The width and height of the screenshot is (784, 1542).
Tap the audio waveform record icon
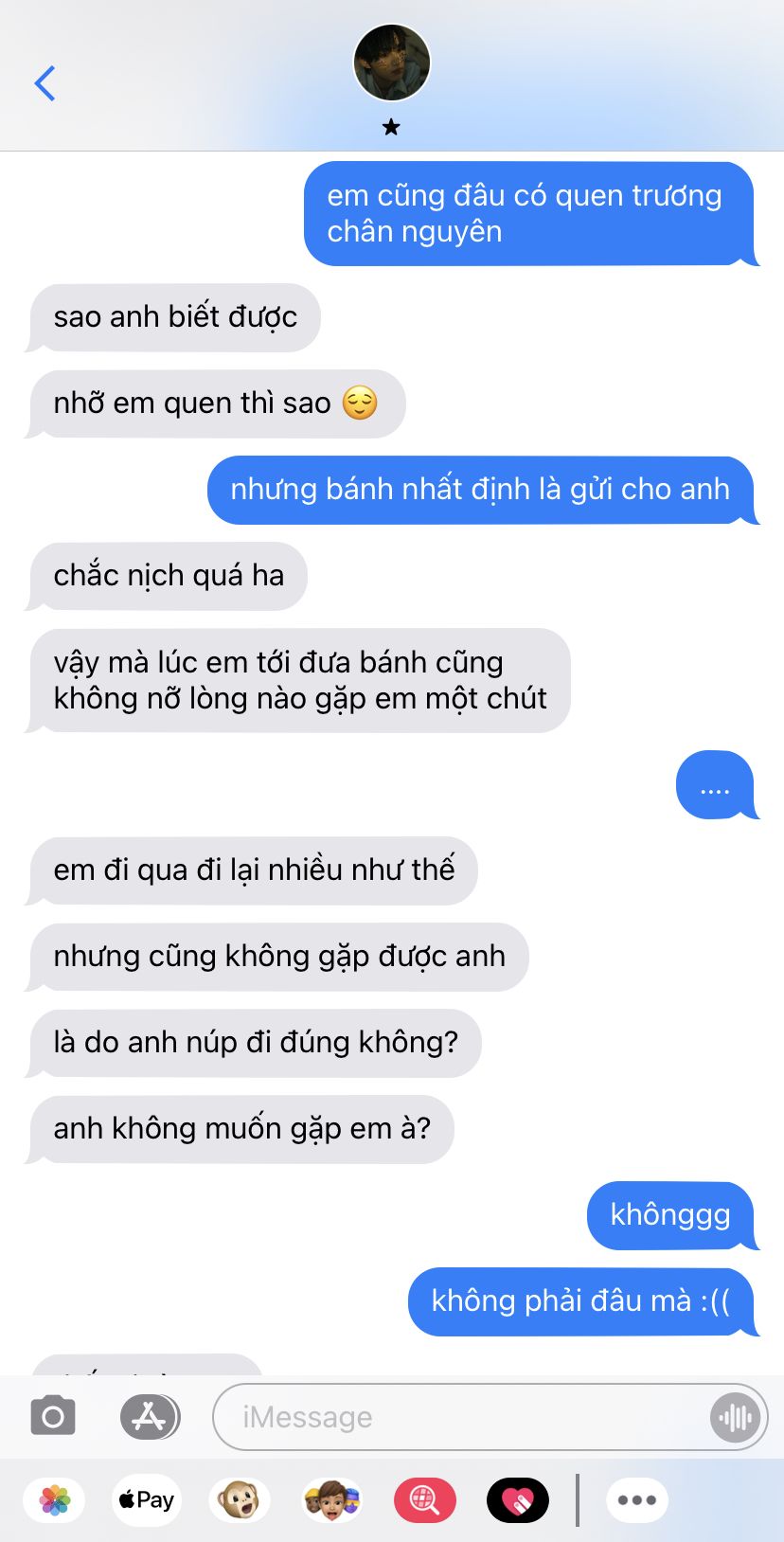point(735,1417)
